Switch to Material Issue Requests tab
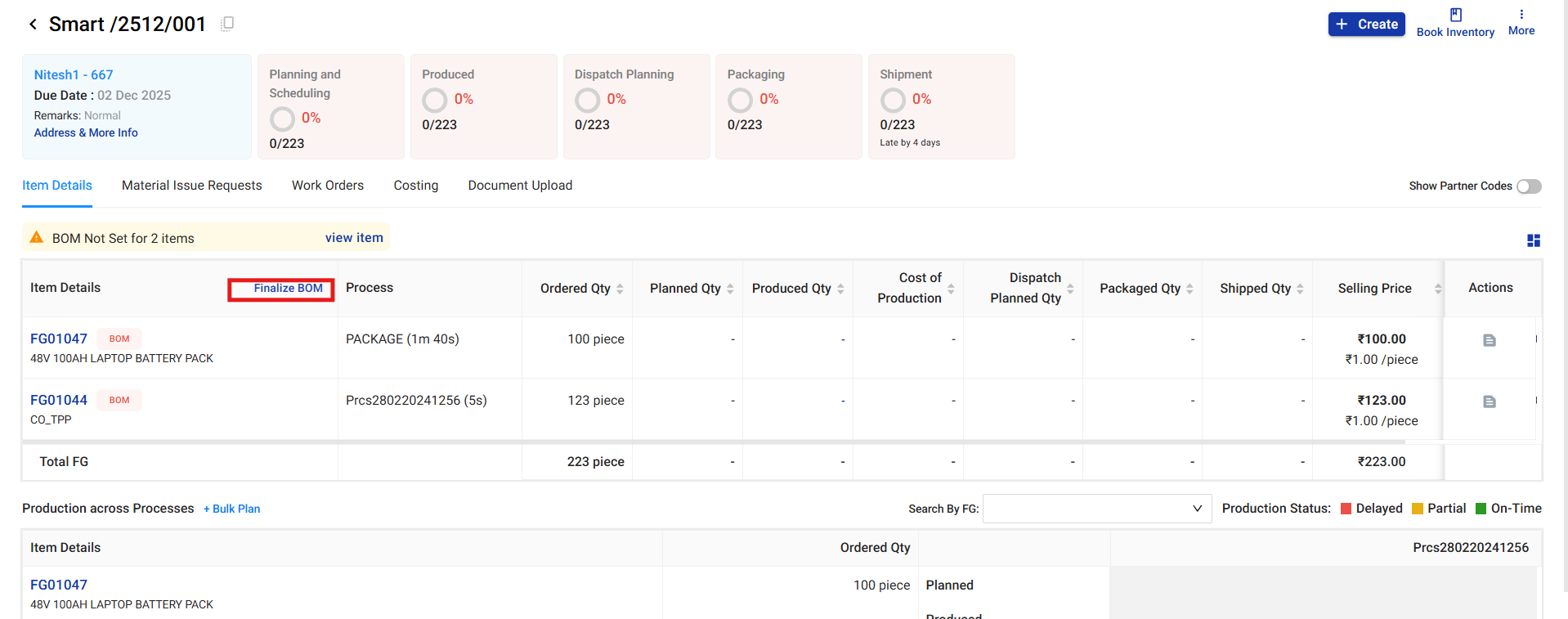 (191, 186)
